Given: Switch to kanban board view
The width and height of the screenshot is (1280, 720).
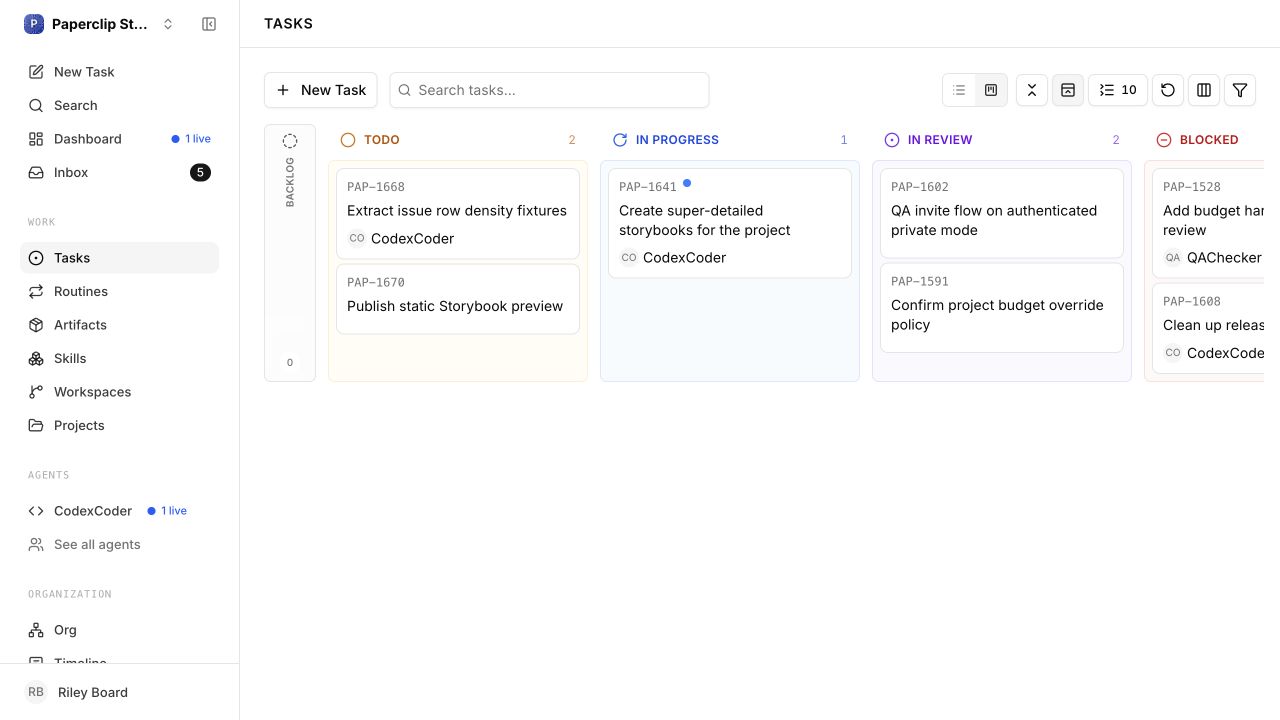Looking at the screenshot, I should (991, 90).
